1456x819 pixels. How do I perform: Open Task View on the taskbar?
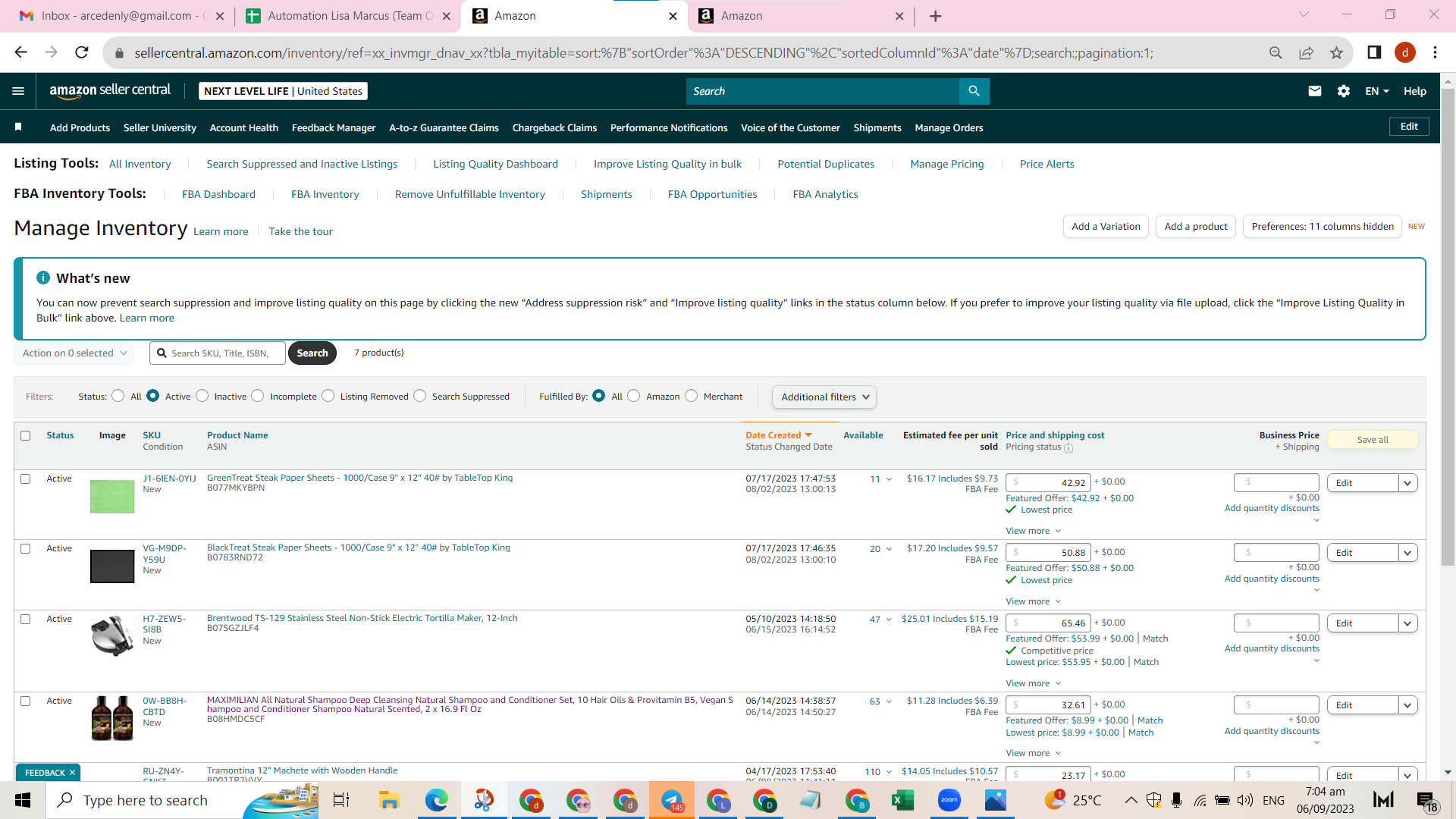coord(341,800)
